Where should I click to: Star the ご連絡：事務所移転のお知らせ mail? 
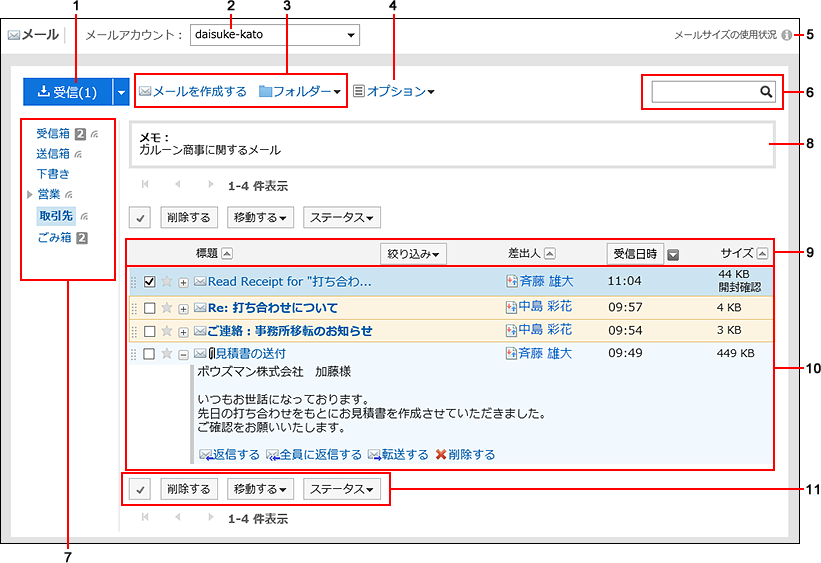(x=167, y=330)
